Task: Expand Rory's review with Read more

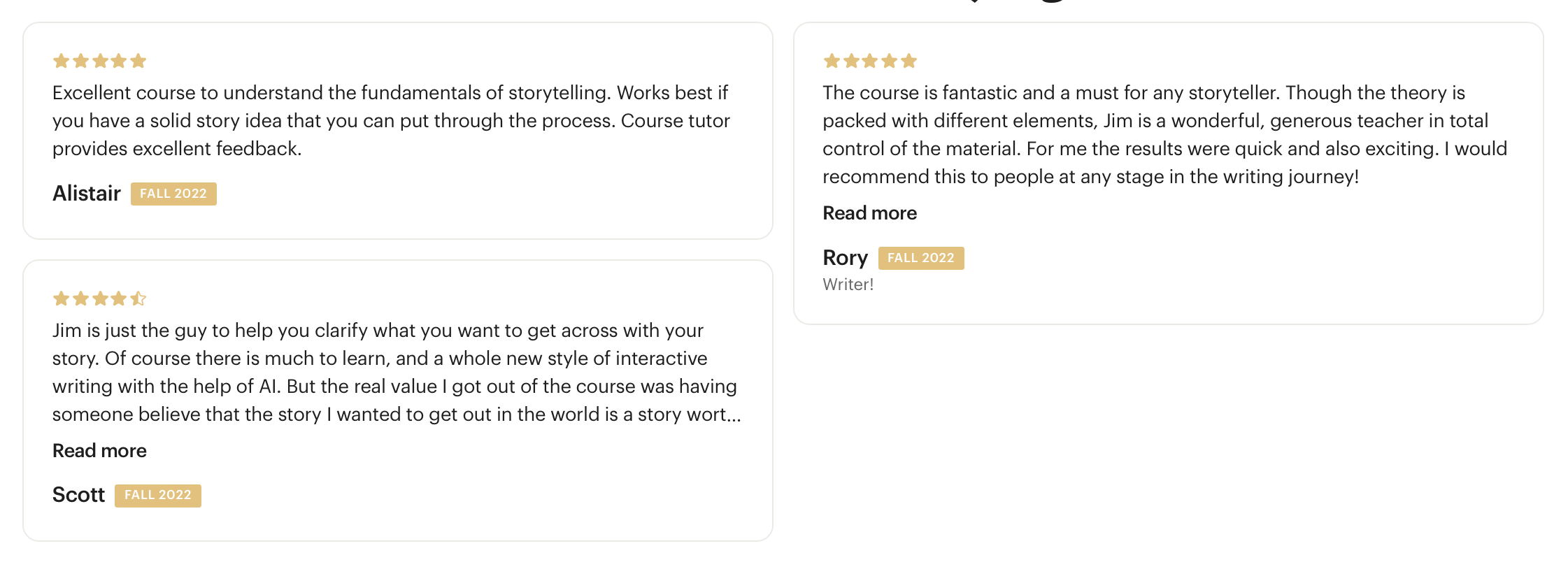Action: pos(869,213)
